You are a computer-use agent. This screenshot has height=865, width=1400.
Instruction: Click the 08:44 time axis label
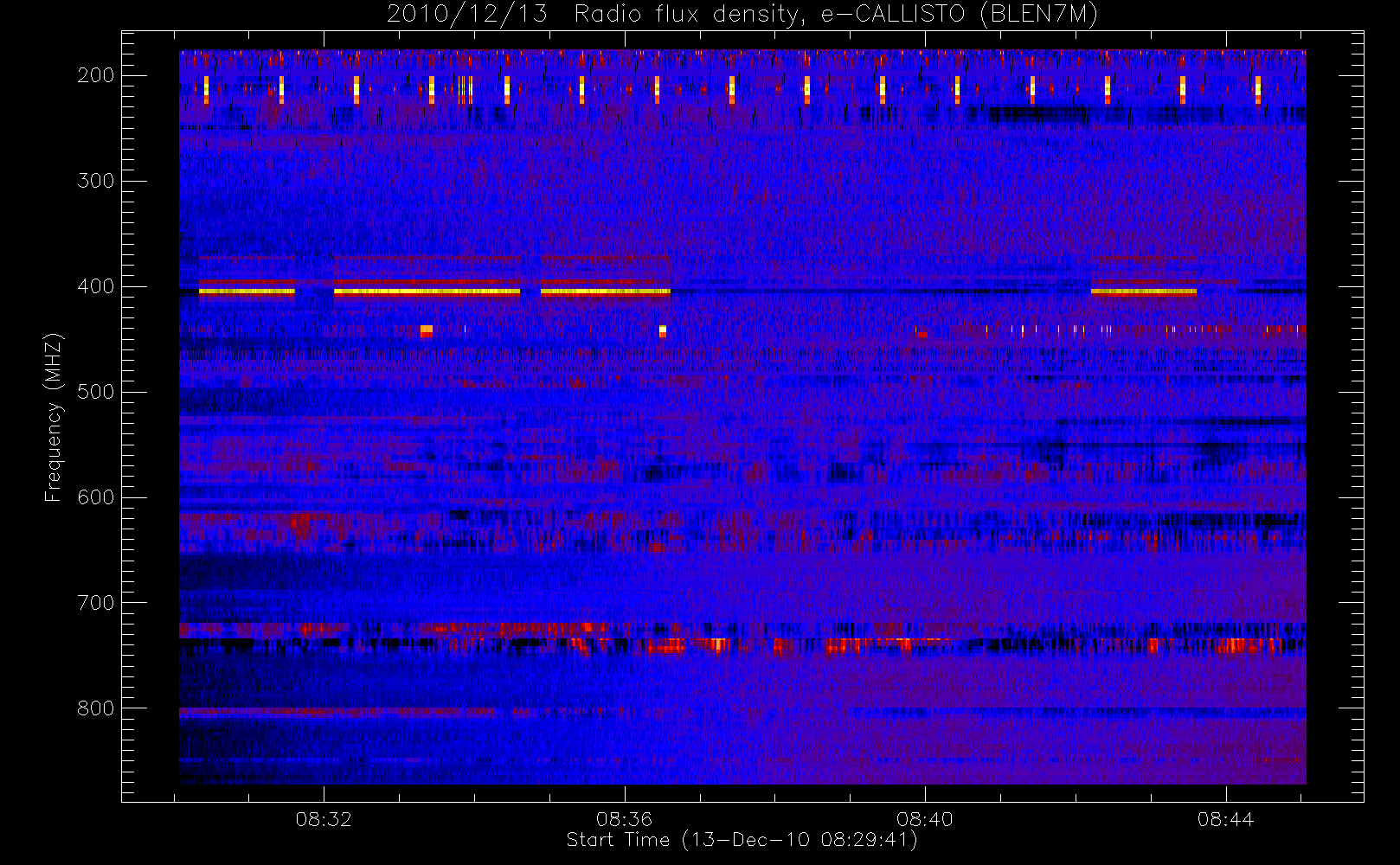[x=1225, y=819]
